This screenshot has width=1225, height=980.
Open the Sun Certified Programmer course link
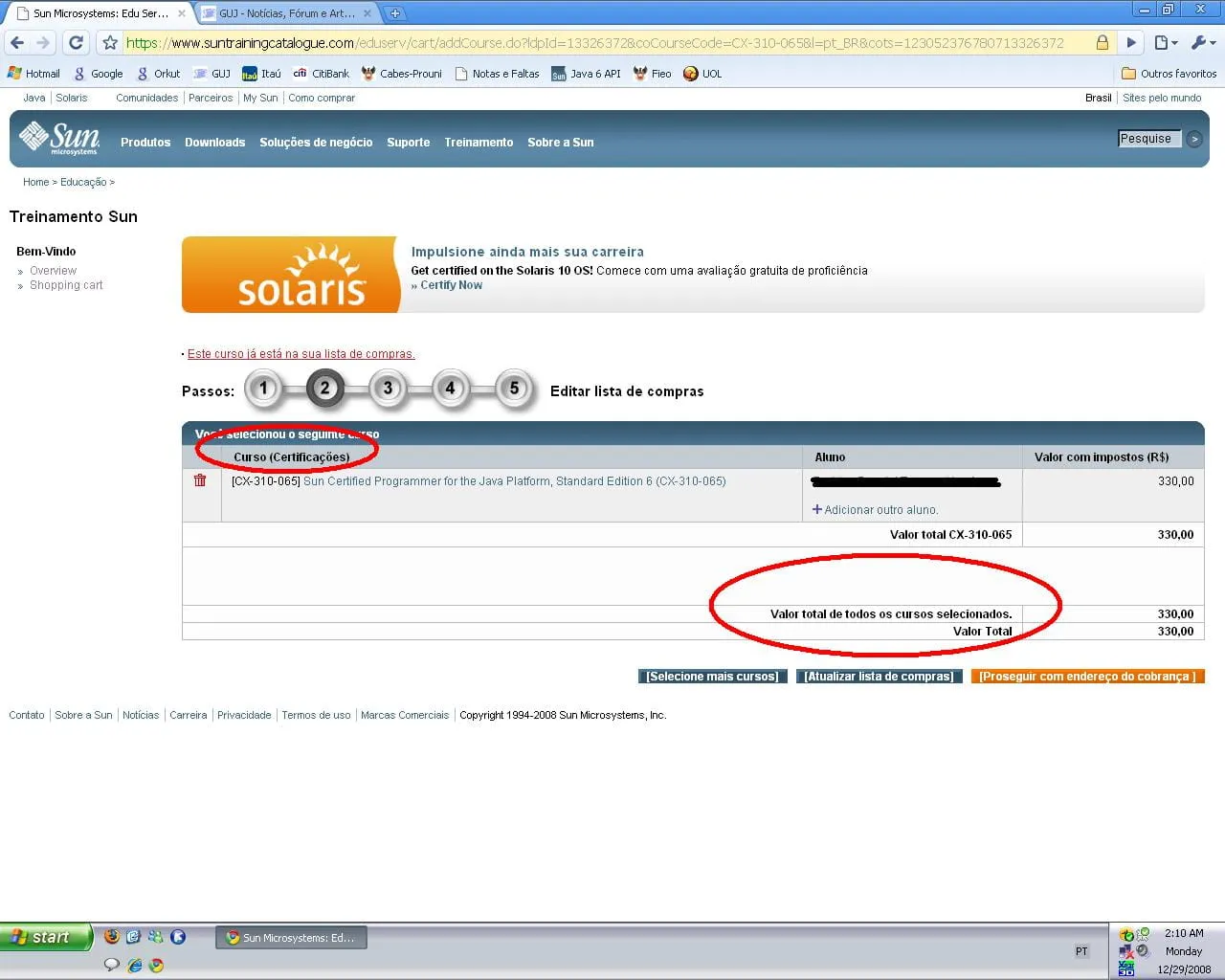click(515, 481)
